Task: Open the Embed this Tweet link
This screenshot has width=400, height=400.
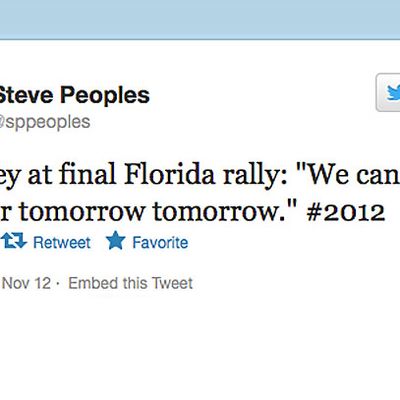Action: [130, 283]
